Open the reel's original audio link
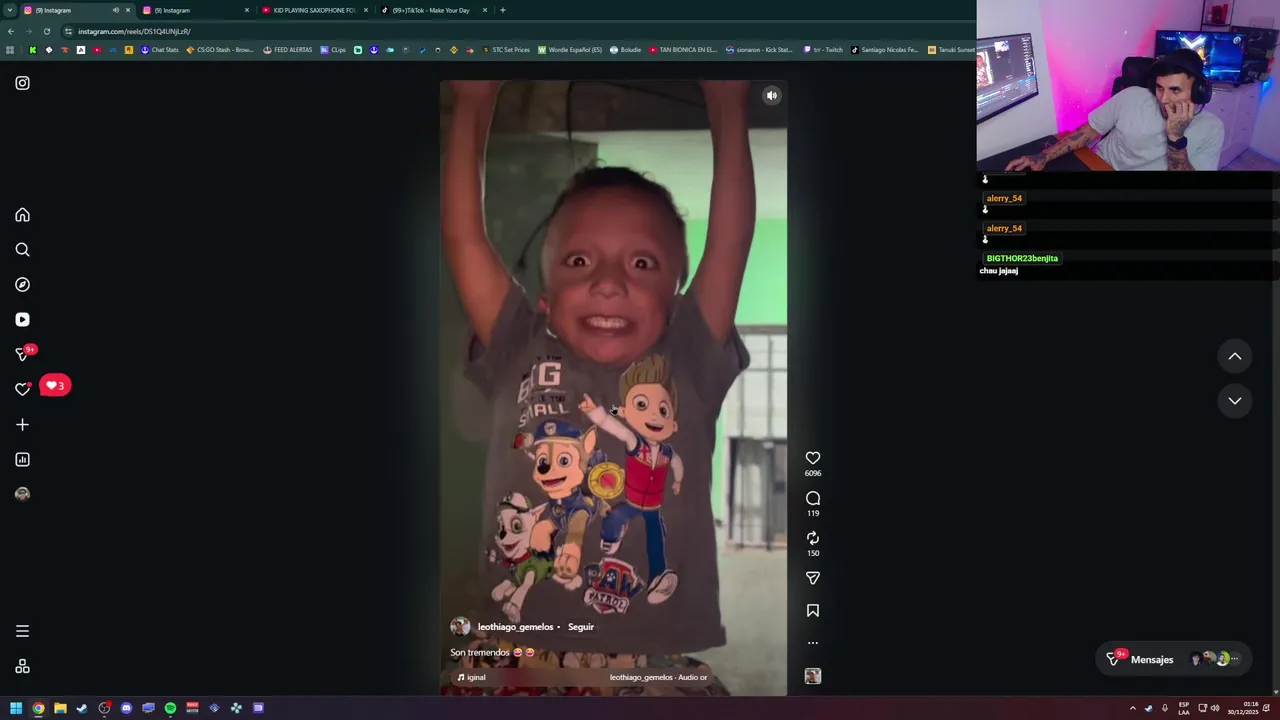 click(582, 677)
